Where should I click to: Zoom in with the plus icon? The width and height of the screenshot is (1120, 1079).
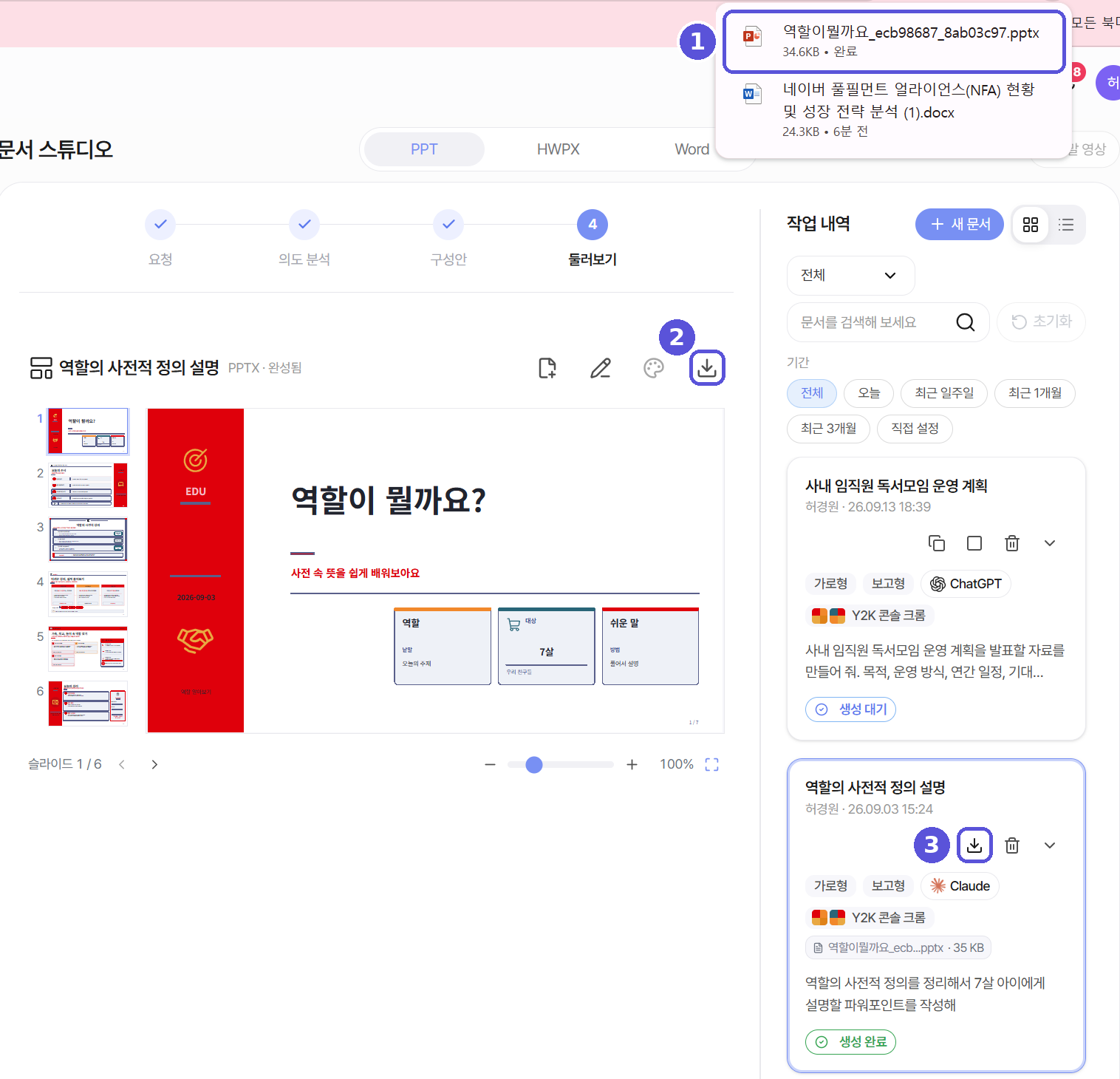tap(632, 764)
